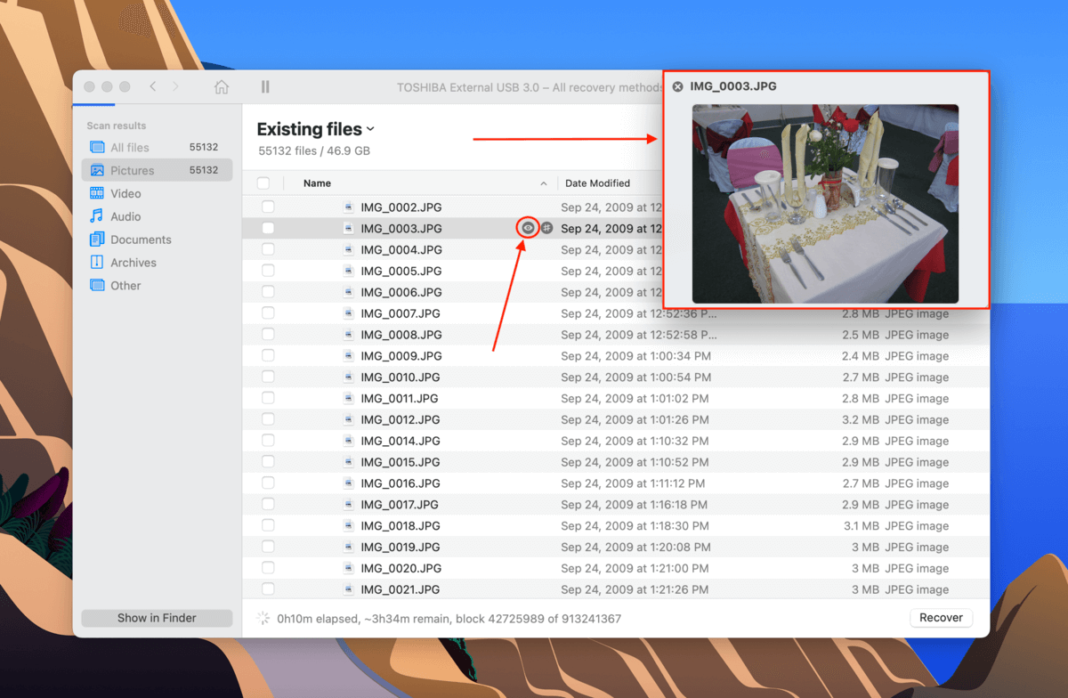Navigate back with the left arrow
The height and width of the screenshot is (698, 1068).
pos(151,87)
